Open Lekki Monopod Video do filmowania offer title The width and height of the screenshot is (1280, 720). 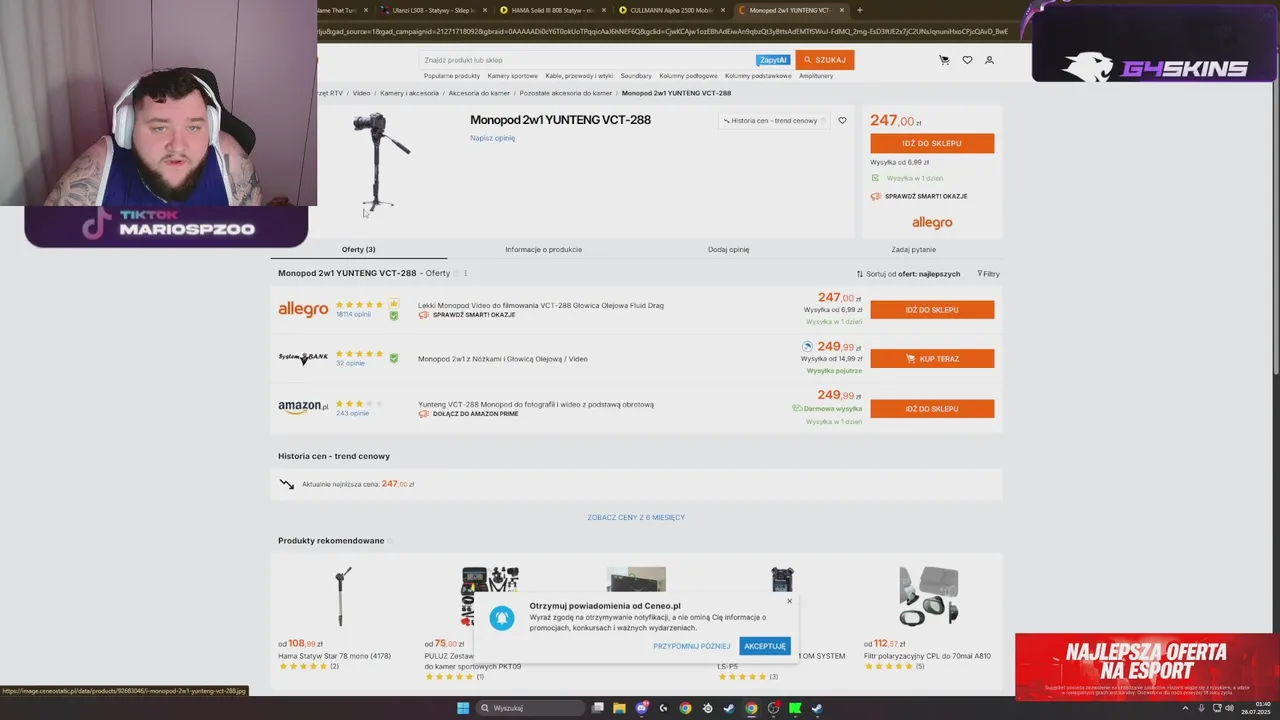point(540,306)
